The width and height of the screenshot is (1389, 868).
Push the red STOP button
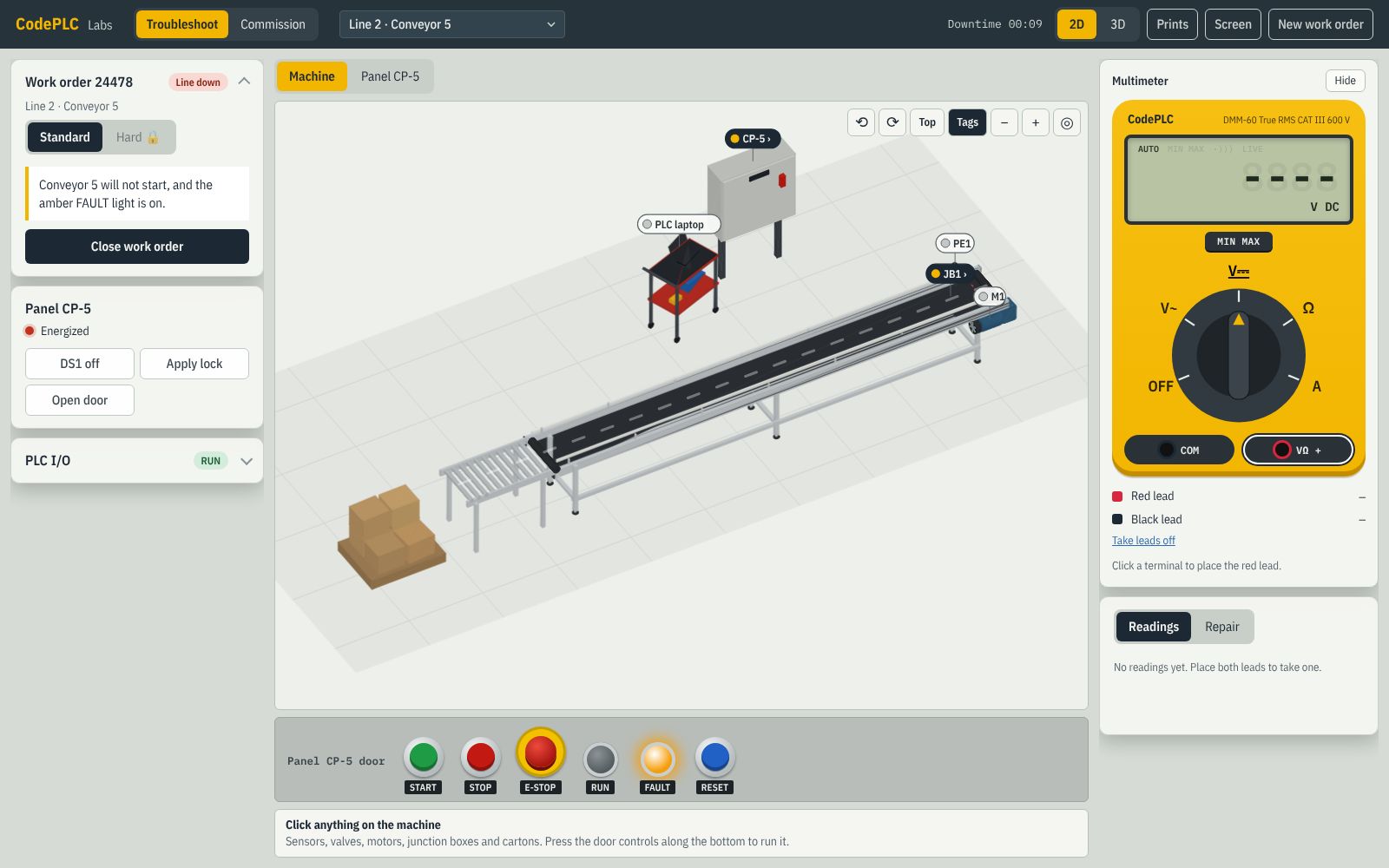click(x=480, y=757)
